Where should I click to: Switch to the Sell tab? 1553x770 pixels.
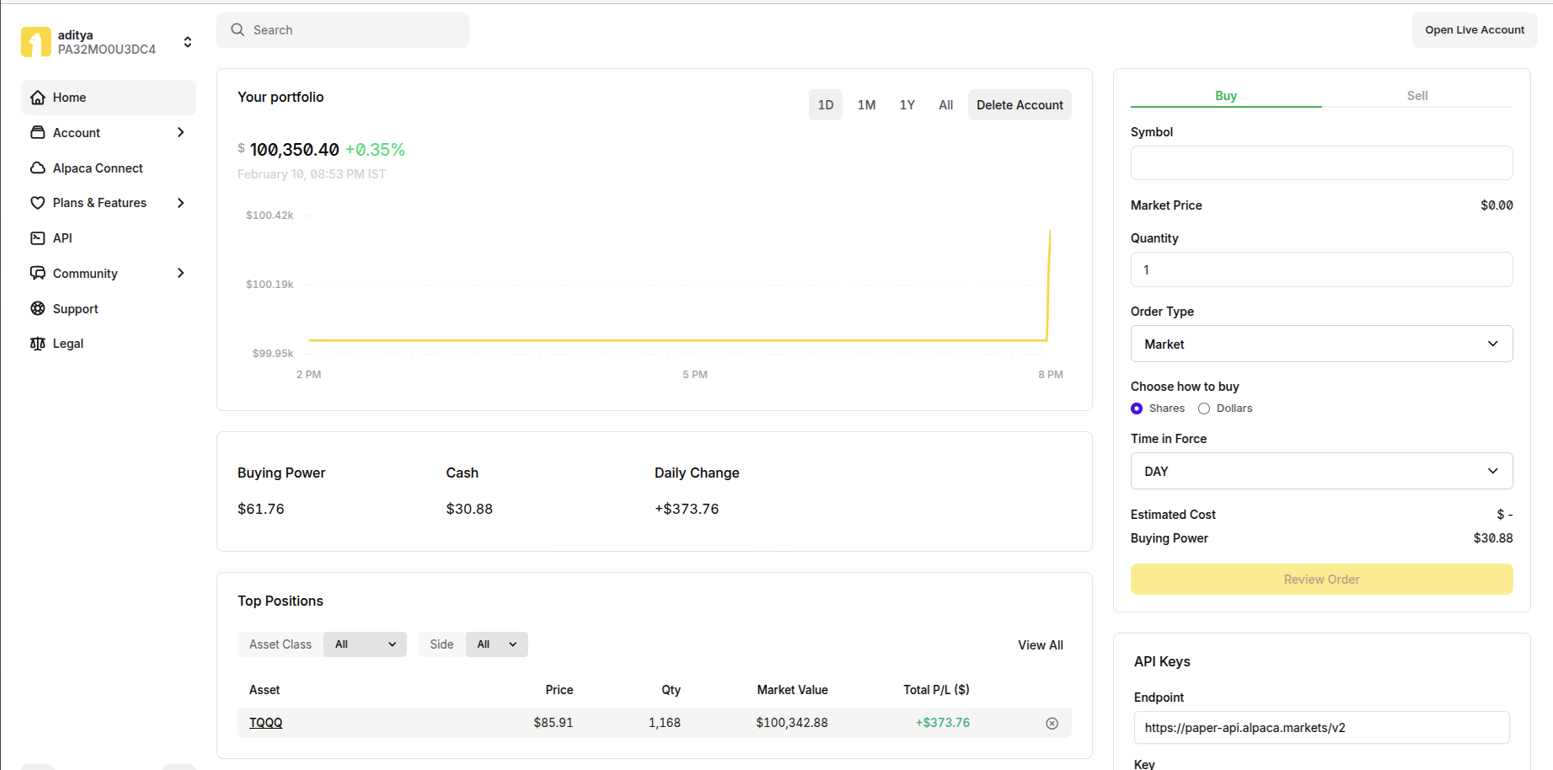(x=1417, y=96)
